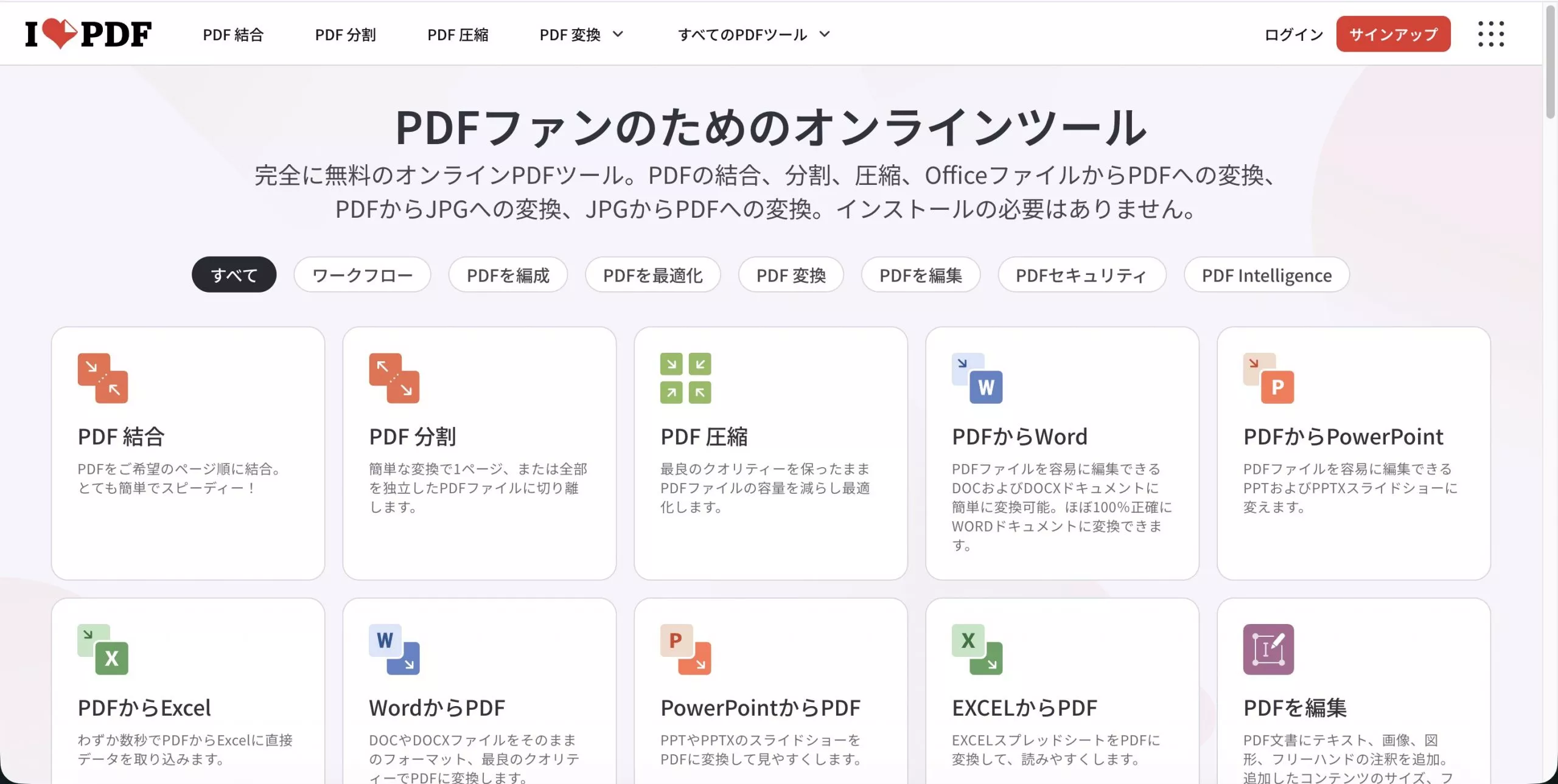This screenshot has height=784, width=1558.
Task: Click the PDF 分割 split icon
Action: pos(394,378)
